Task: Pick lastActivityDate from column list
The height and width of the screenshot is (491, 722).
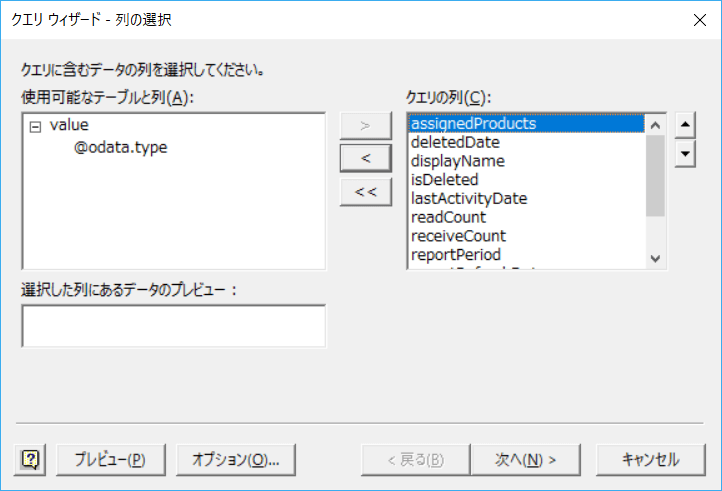Action: point(468,199)
